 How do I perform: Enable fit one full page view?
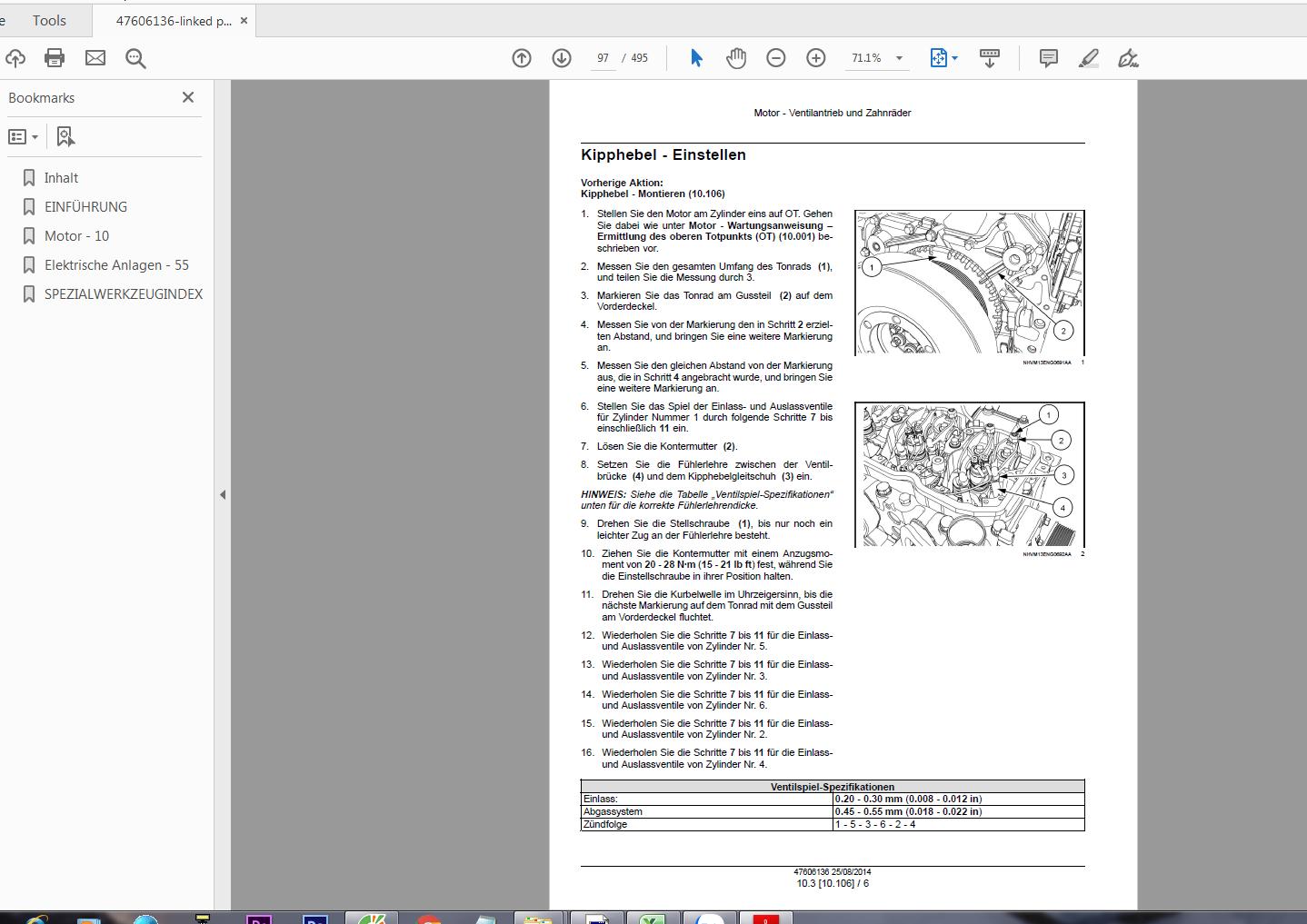938,57
